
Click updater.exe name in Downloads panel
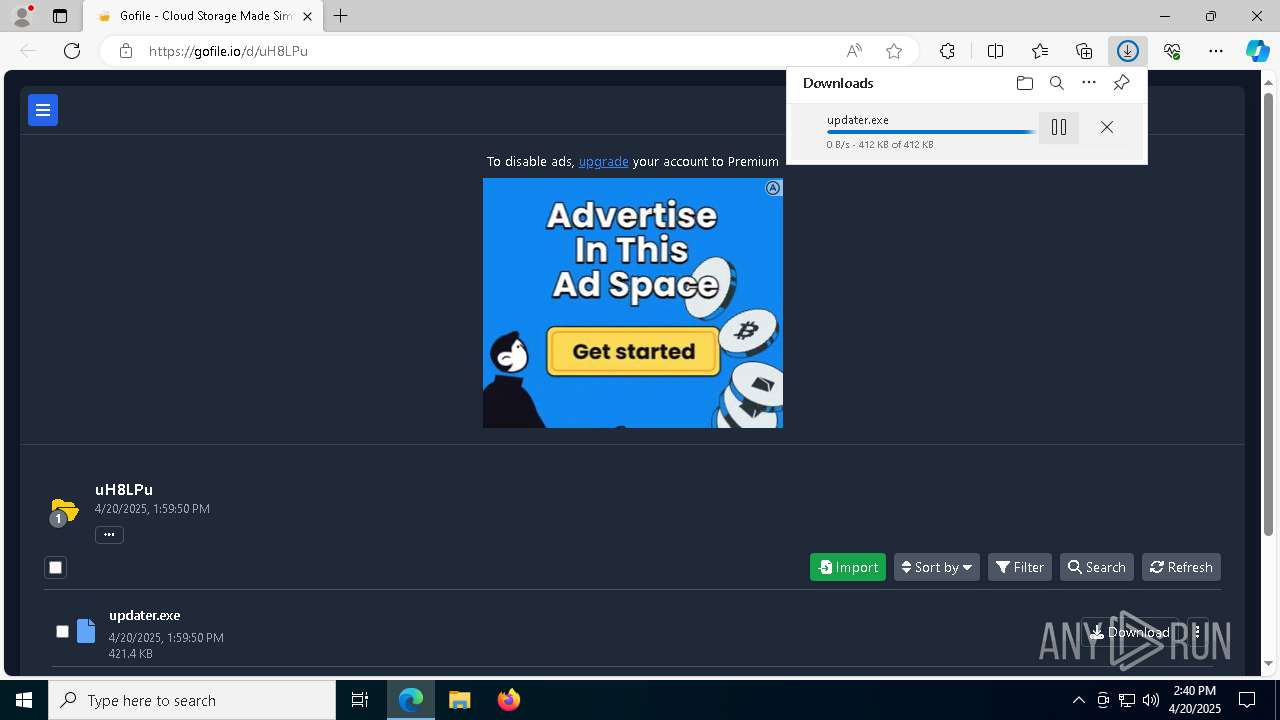858,119
